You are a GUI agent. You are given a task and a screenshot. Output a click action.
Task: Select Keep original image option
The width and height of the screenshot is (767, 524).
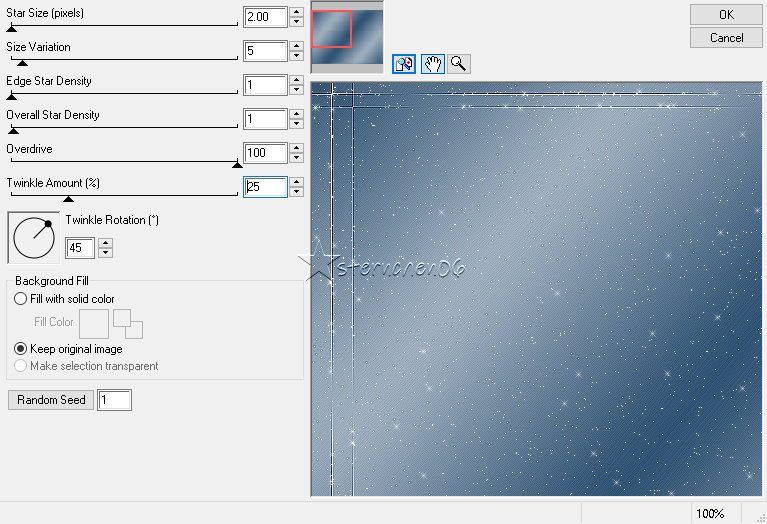[21, 349]
